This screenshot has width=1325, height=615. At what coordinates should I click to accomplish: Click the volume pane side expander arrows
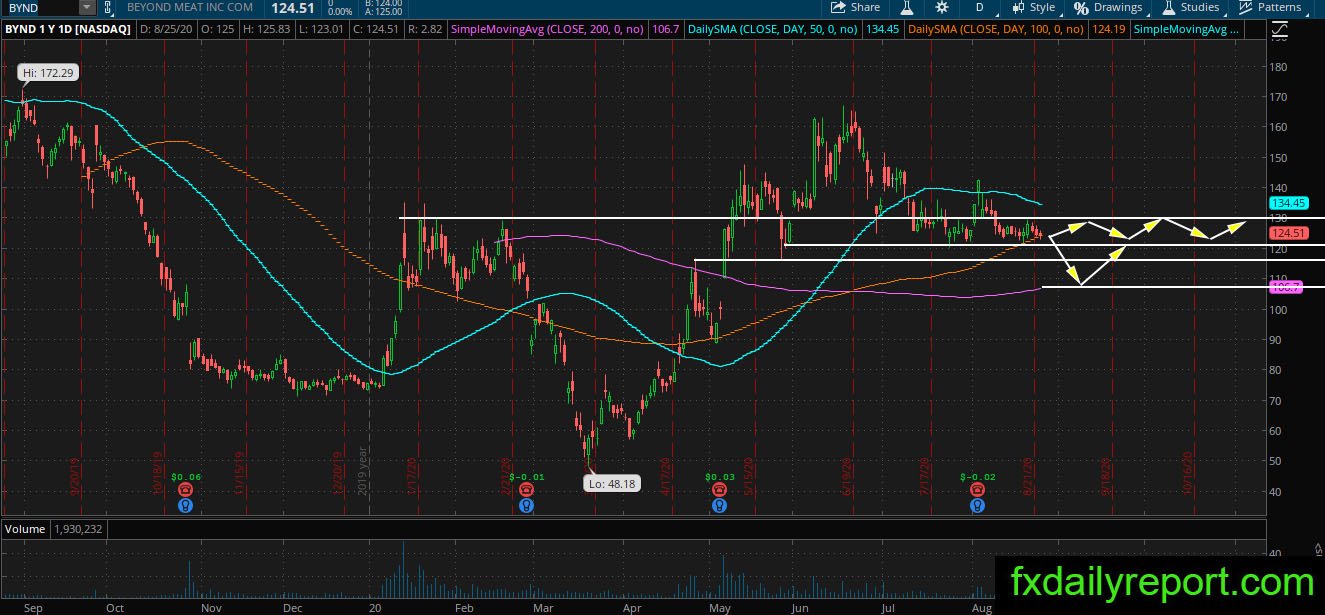1317,547
